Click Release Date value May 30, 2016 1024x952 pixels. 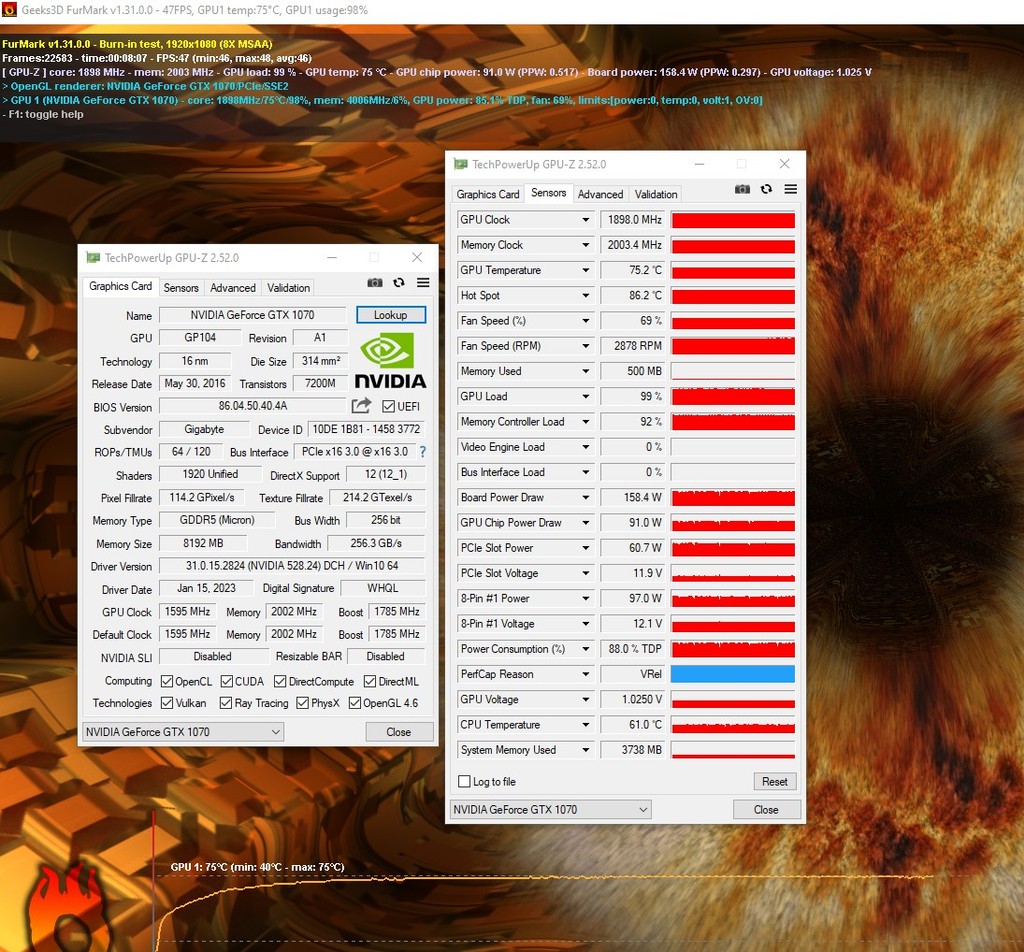tap(195, 383)
